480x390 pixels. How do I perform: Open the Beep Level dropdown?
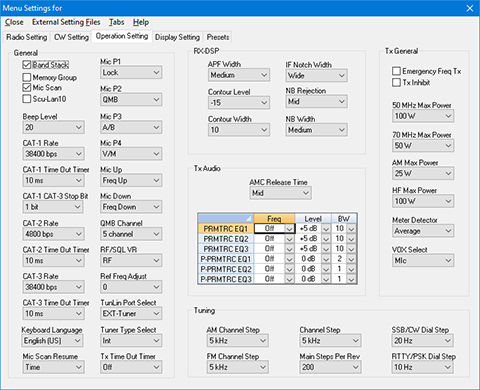[x=53, y=127]
